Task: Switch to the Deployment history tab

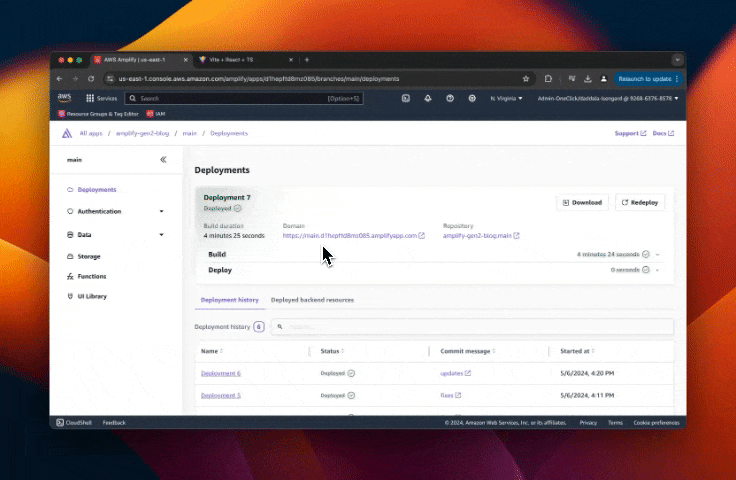Action: tap(230, 300)
